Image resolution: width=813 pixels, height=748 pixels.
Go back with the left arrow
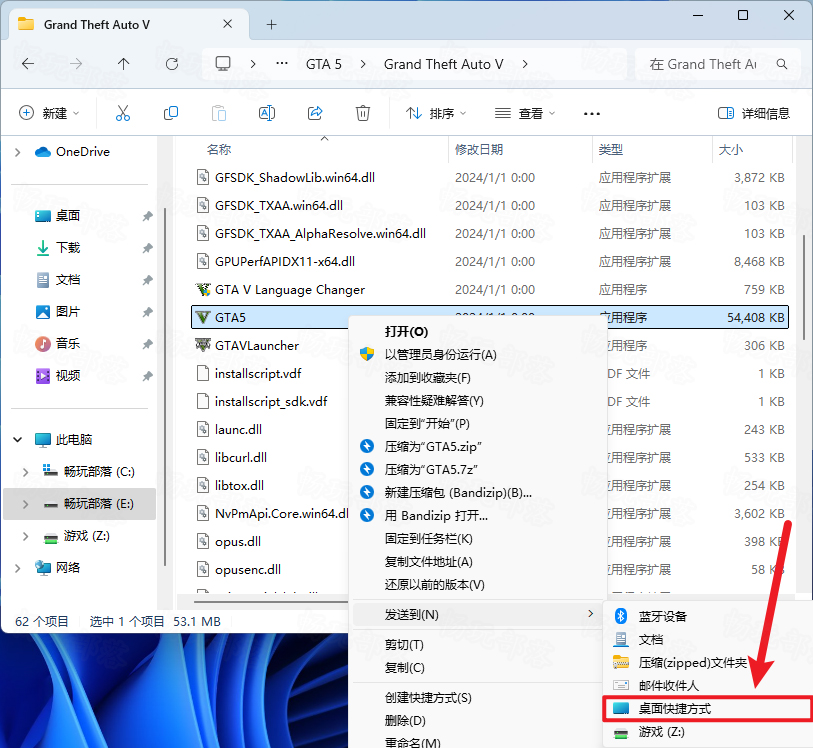[x=28, y=64]
